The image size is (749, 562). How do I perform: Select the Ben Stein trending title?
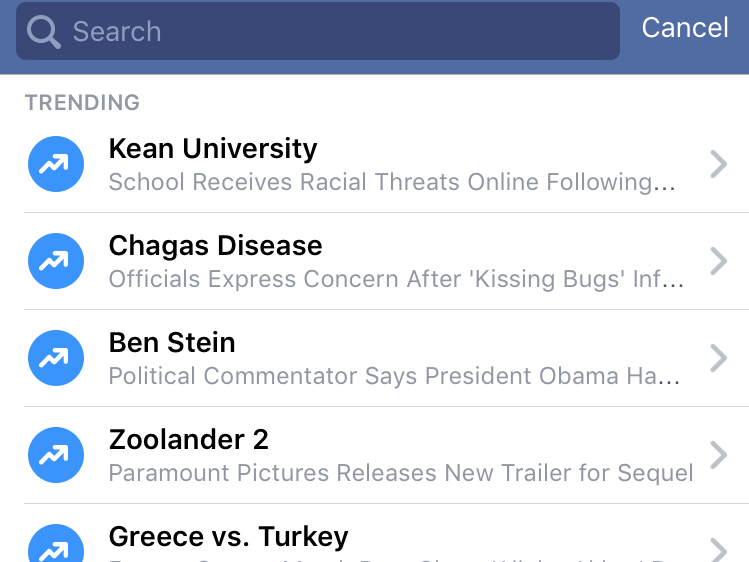click(172, 343)
